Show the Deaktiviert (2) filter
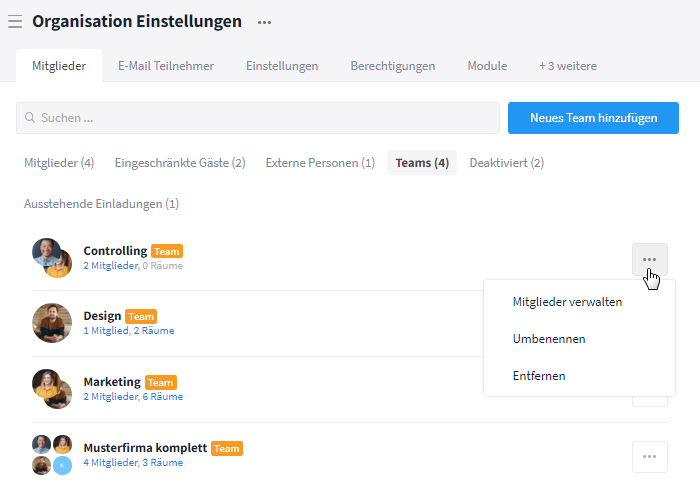Image resolution: width=700 pixels, height=486 pixels. [506, 163]
